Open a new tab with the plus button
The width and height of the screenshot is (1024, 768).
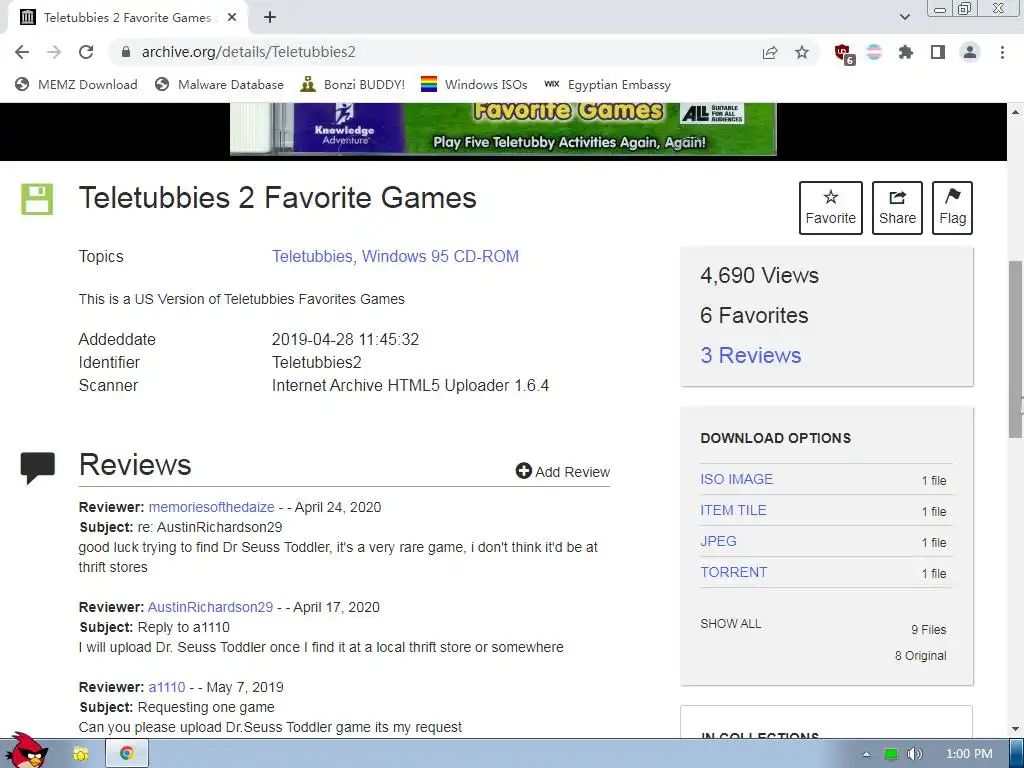coord(270,18)
